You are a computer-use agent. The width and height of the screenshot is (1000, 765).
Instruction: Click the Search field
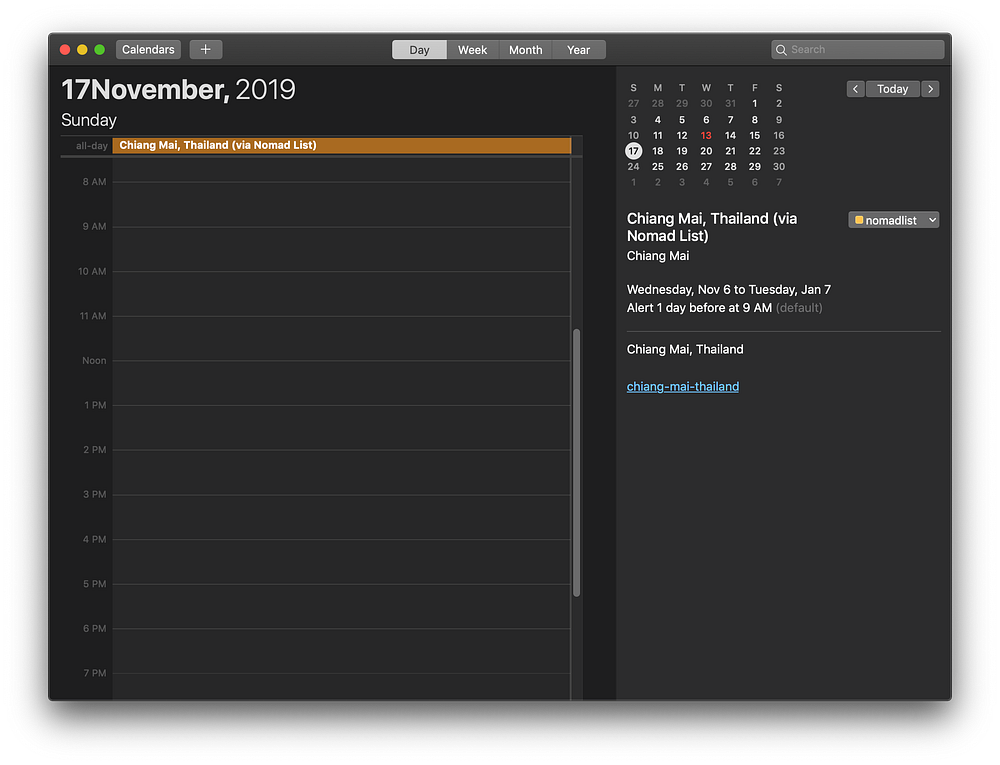click(x=857, y=50)
